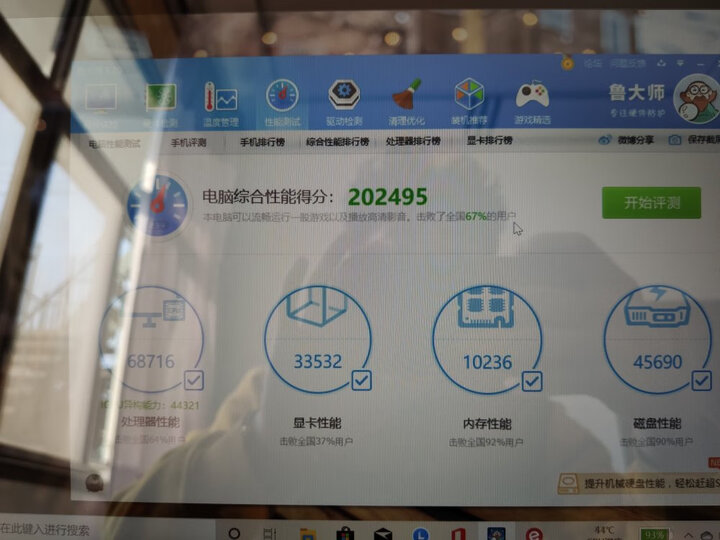The image size is (720, 540).
Task: Open 装机推荐 cube icon
Action: (469, 101)
